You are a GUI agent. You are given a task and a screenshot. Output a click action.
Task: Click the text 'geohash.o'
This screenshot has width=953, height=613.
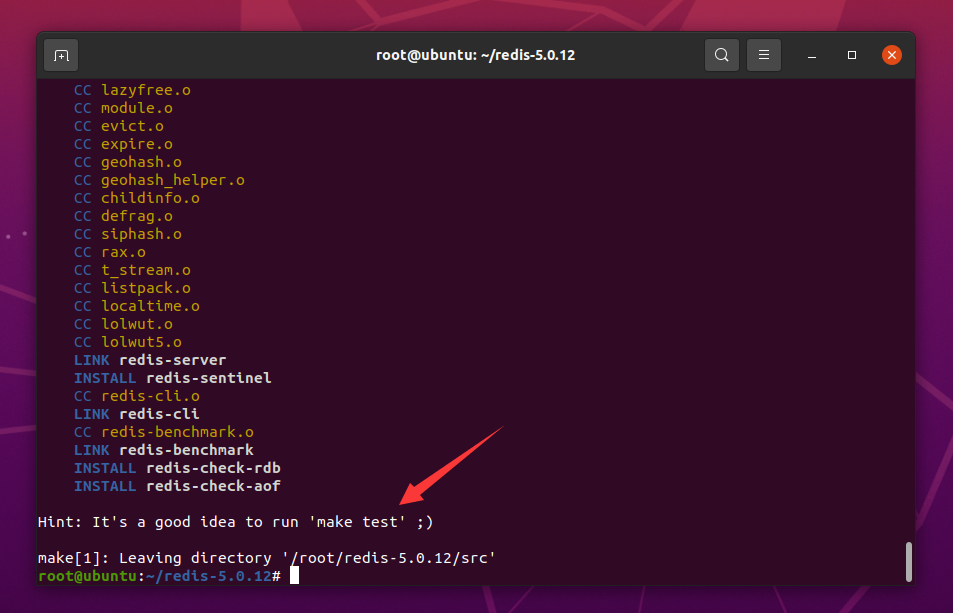(141, 162)
